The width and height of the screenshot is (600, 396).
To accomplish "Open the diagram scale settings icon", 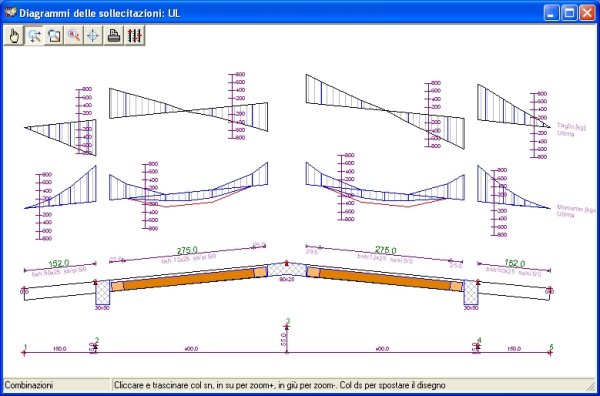I will [135, 36].
